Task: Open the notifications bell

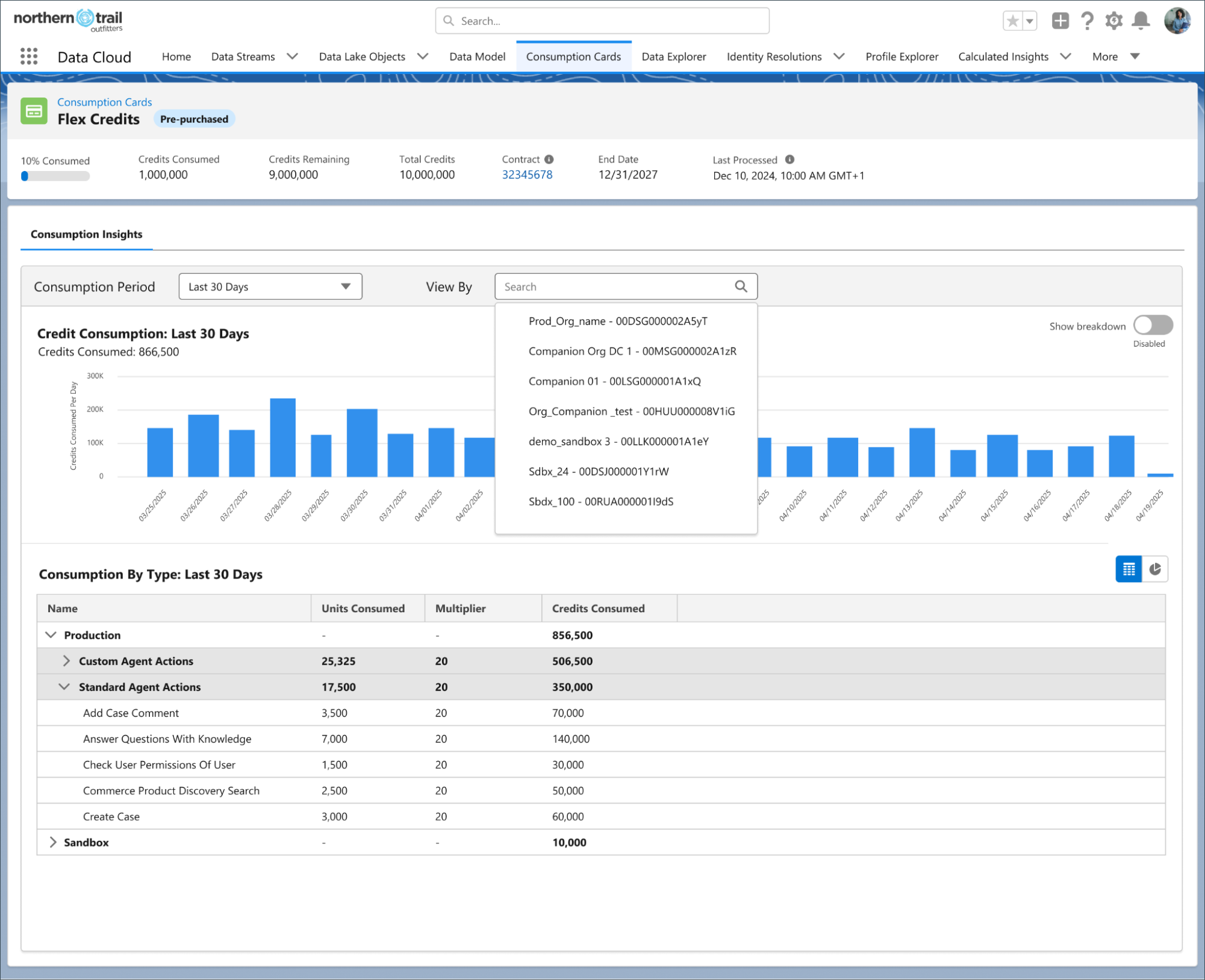Action: (1141, 21)
